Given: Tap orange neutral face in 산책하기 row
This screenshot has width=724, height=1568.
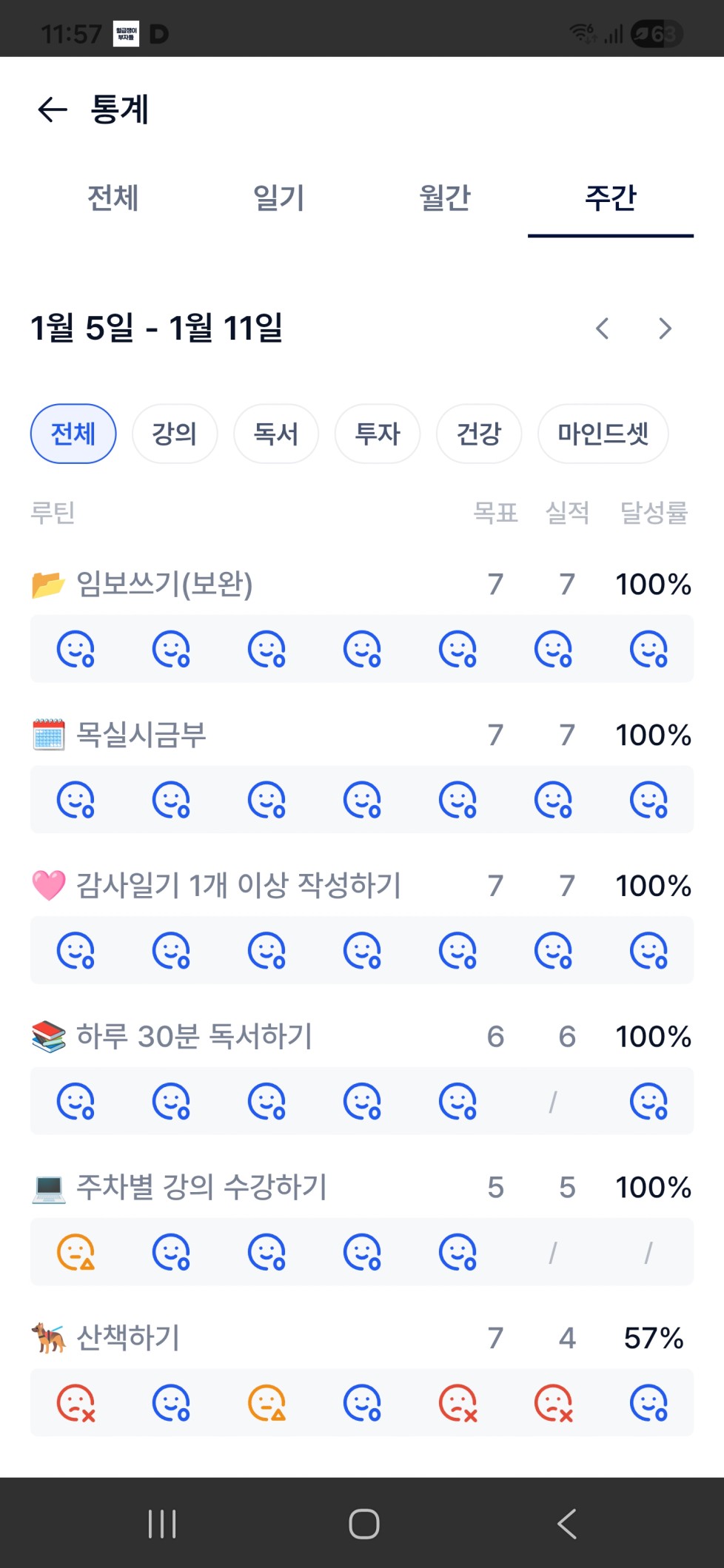Looking at the screenshot, I should pyautogui.click(x=267, y=1403).
